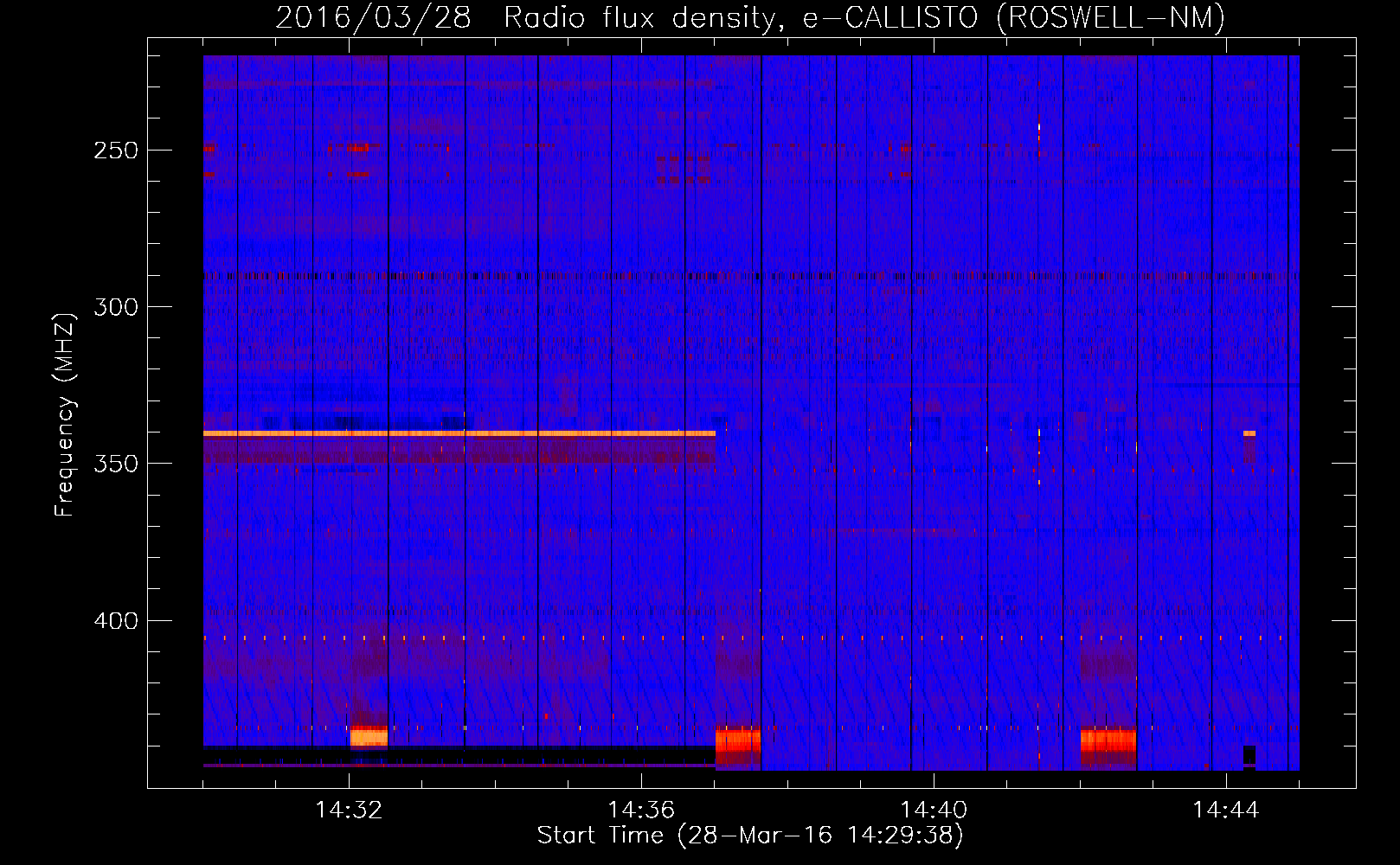Click the bright orange horizontal band near 340 MHz
Screen dimensions: 1400x865
[459, 433]
